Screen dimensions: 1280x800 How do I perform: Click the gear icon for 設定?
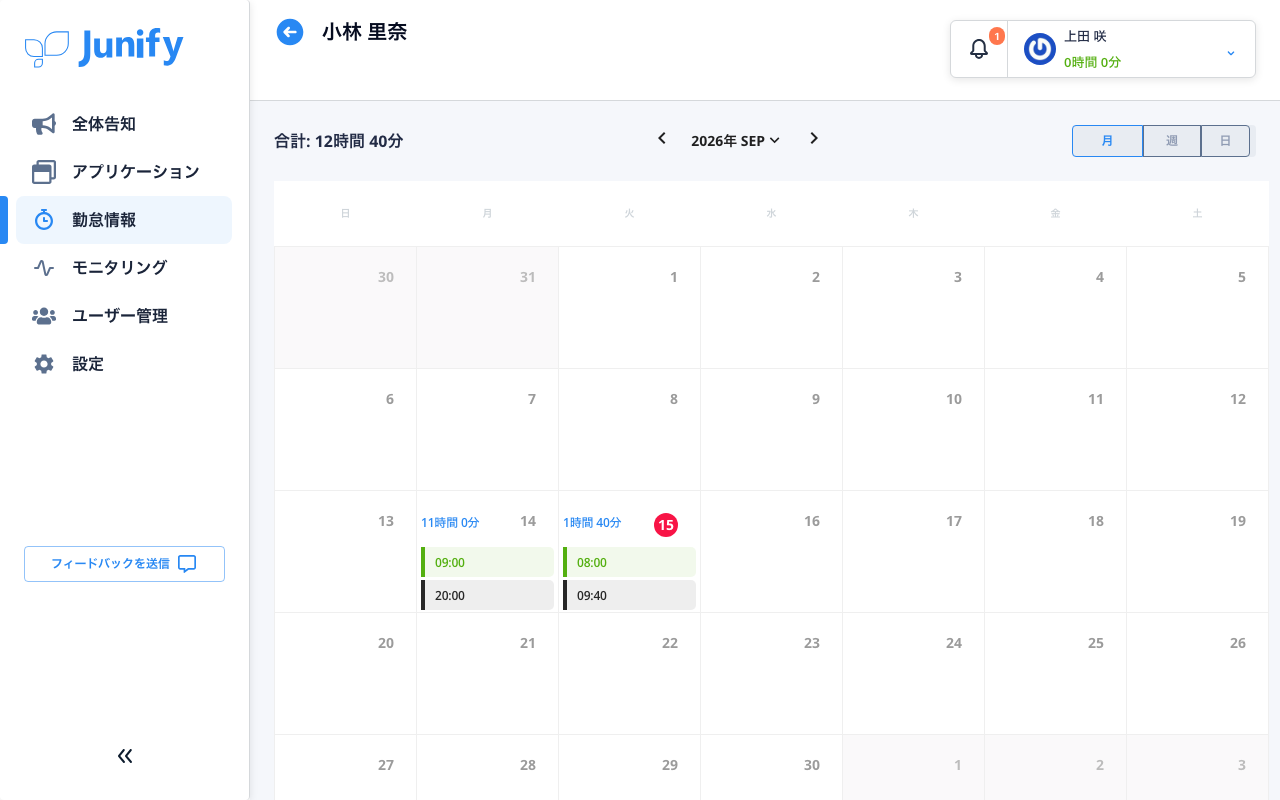pos(44,364)
